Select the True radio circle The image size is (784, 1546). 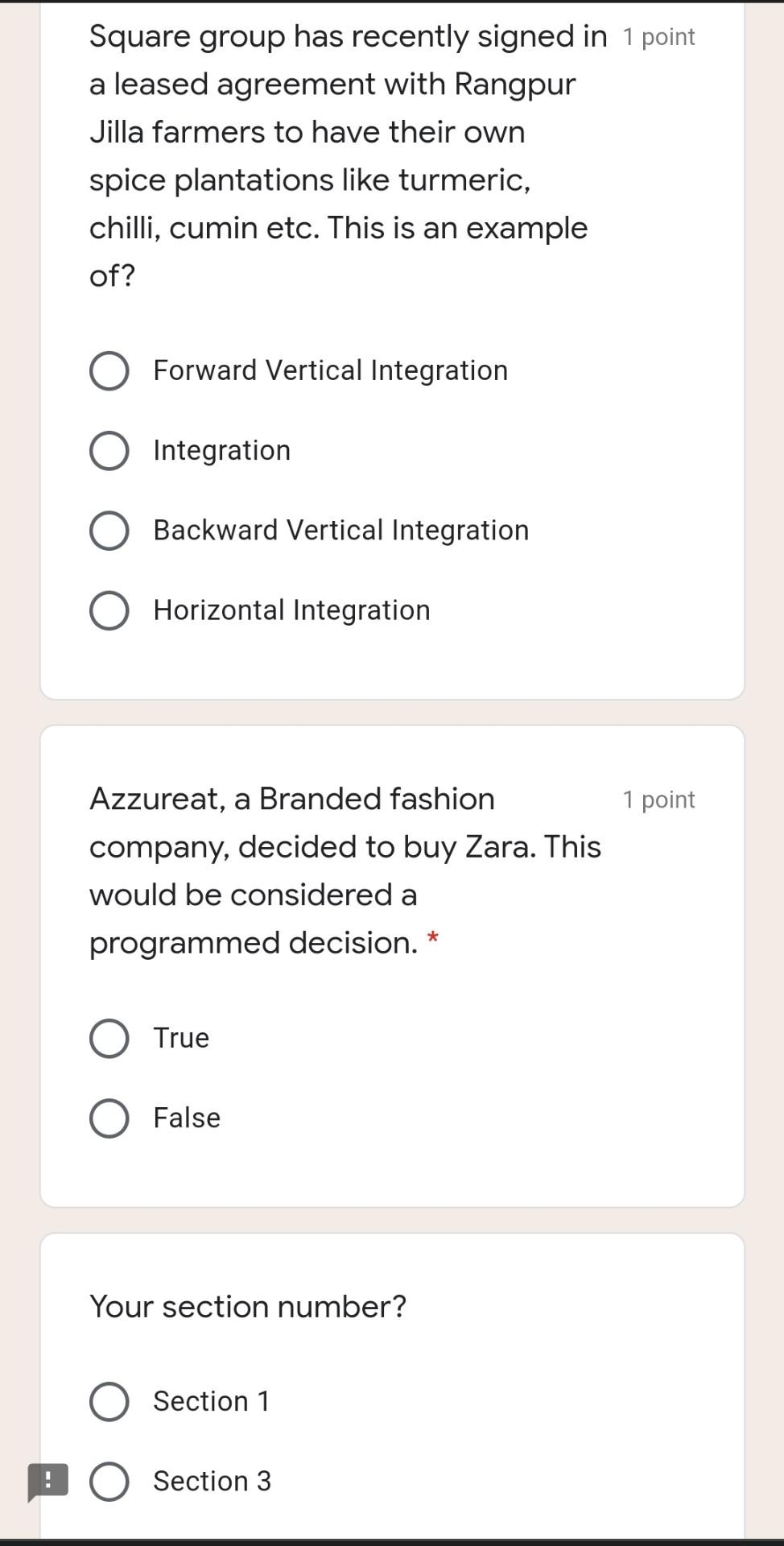(x=109, y=1038)
